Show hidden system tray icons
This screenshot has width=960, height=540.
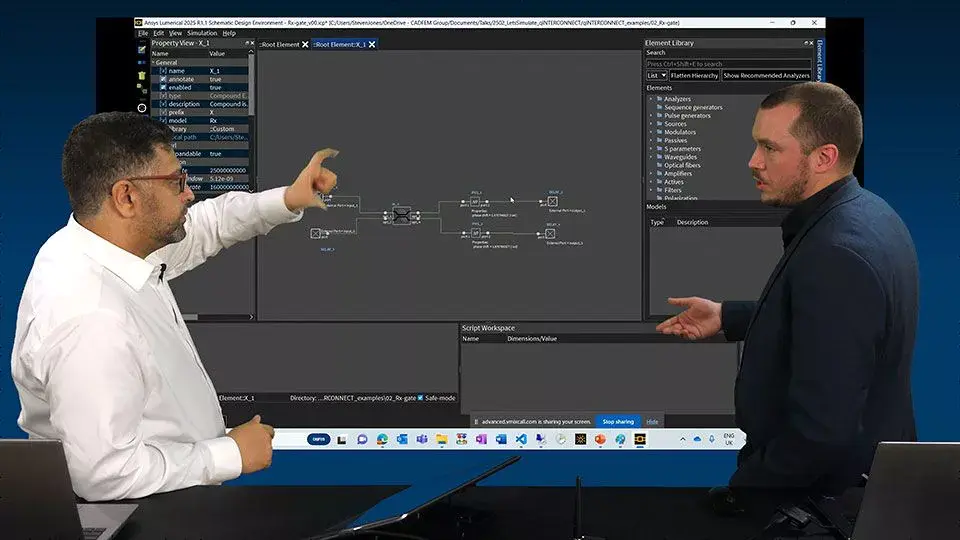point(683,439)
